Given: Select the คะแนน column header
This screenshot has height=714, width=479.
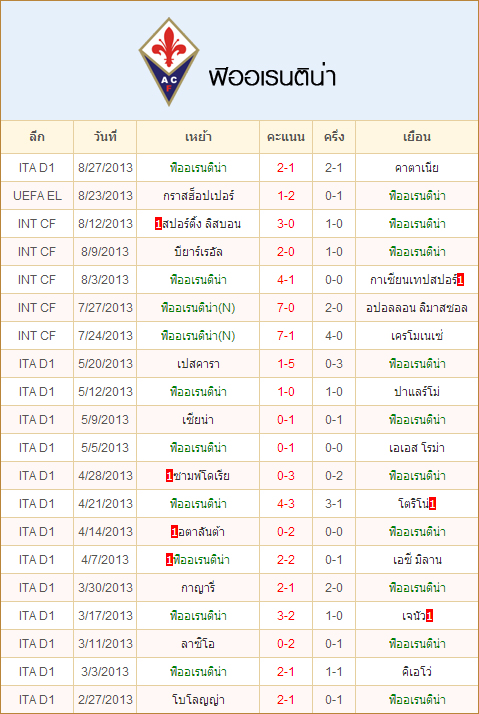Looking at the screenshot, I should coord(286,137).
